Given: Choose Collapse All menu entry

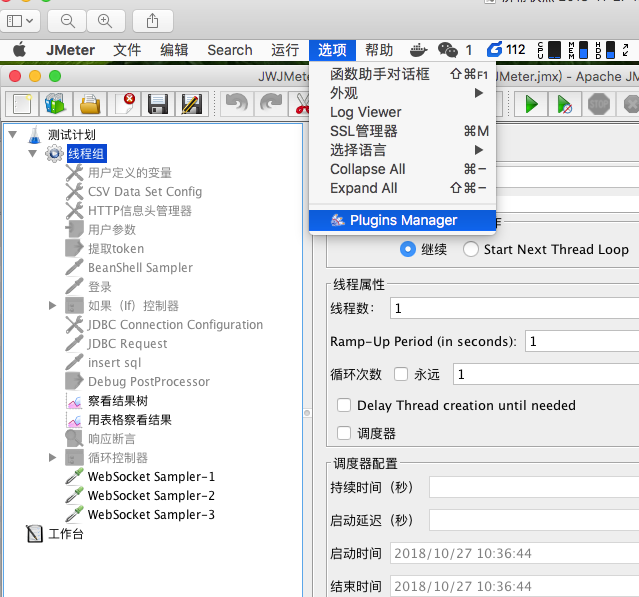Looking at the screenshot, I should pos(402,169).
